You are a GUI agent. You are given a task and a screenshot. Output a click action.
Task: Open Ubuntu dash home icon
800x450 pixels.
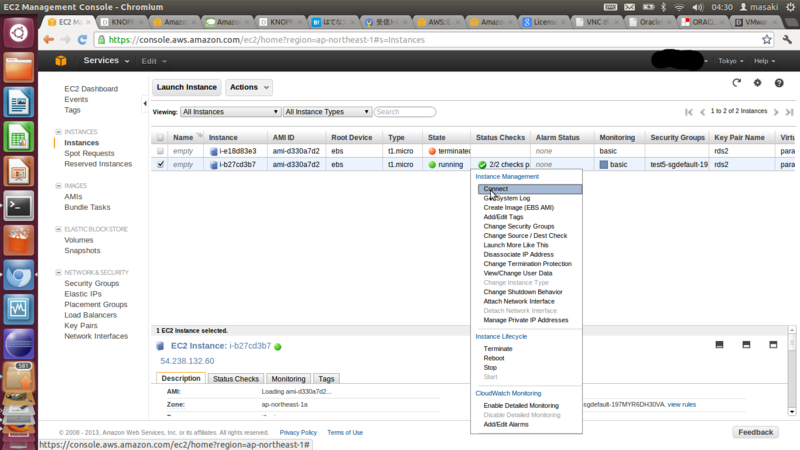pyautogui.click(x=19, y=33)
